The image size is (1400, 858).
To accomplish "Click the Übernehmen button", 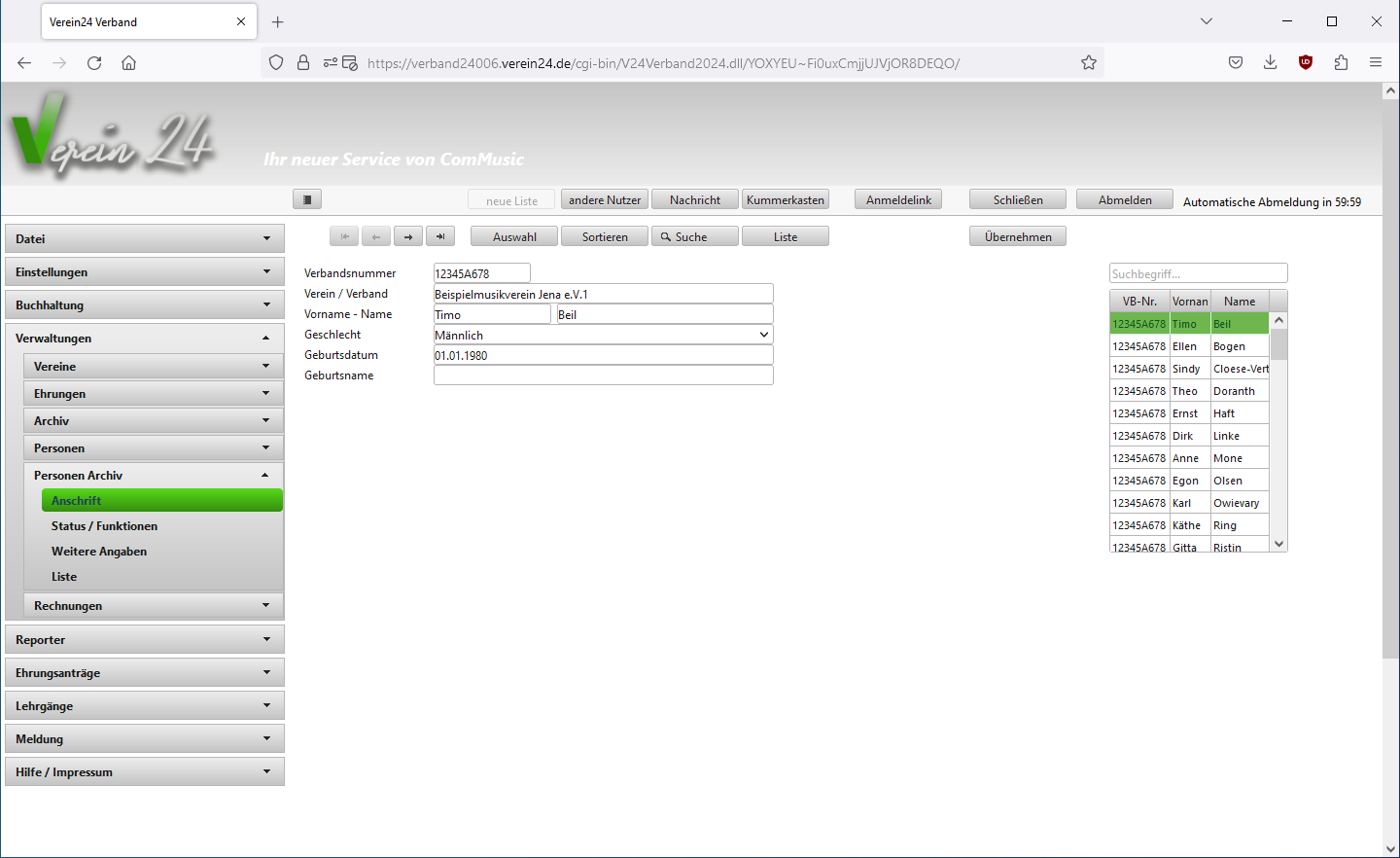I will click(x=1017, y=236).
